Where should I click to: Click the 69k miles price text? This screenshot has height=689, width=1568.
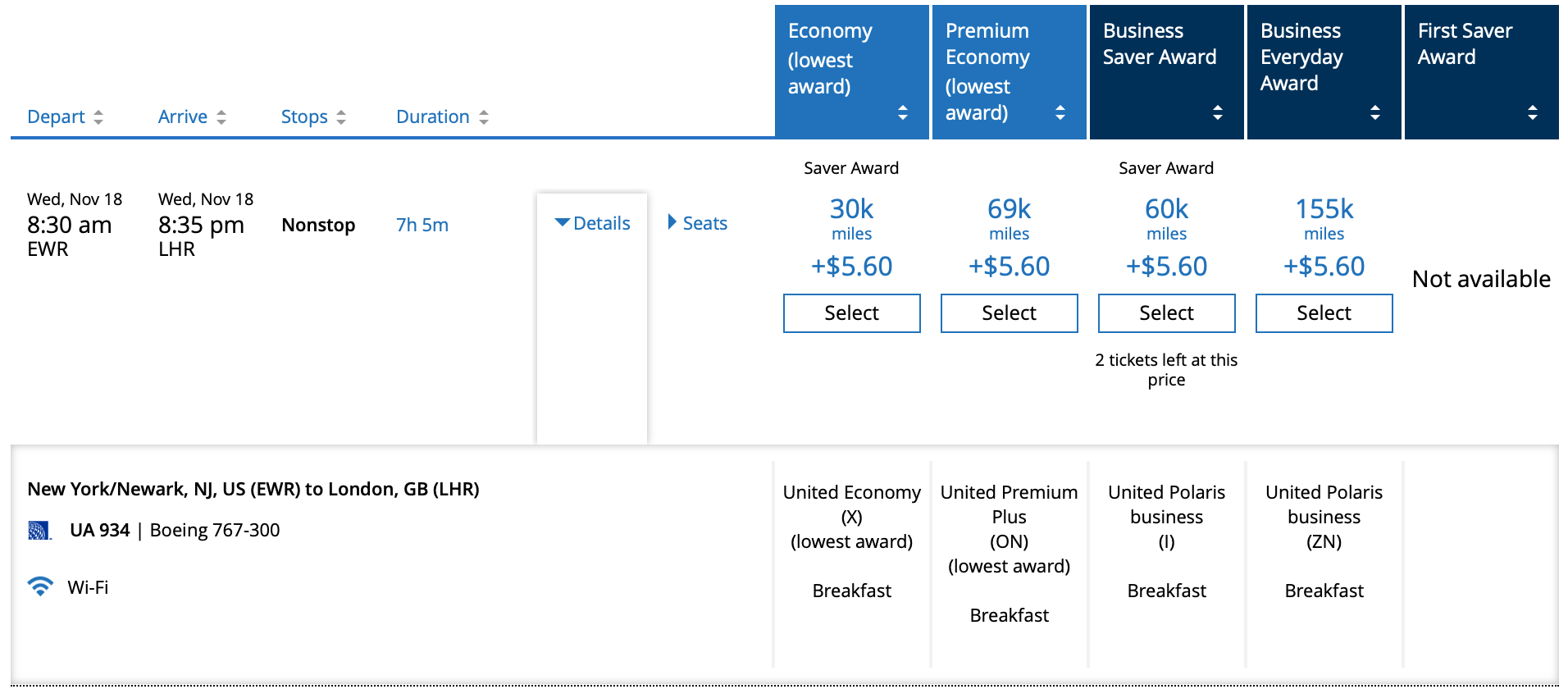click(1010, 219)
